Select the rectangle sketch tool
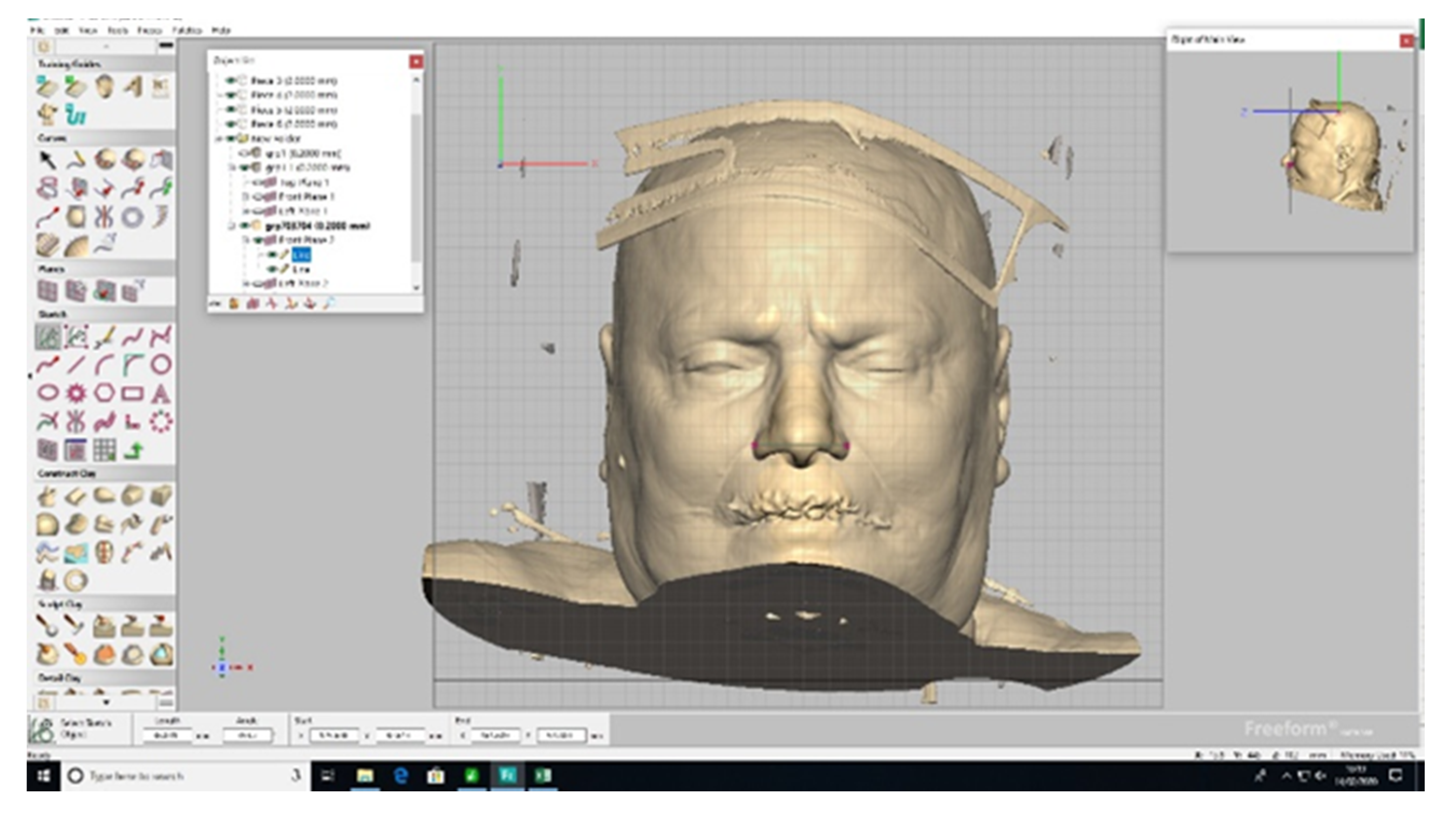The height and width of the screenshot is (814, 1456). pos(133,393)
